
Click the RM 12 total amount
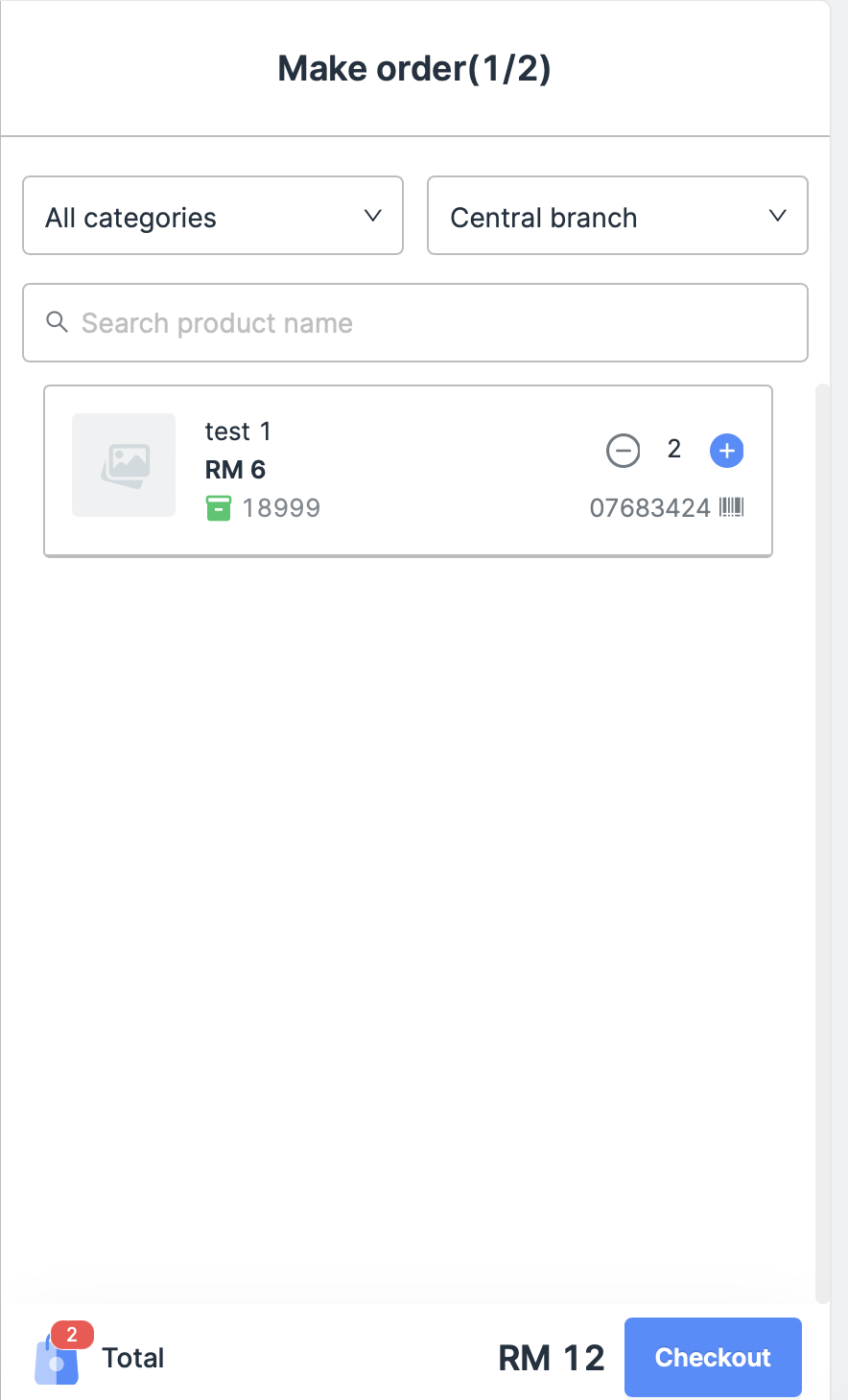(x=552, y=1358)
